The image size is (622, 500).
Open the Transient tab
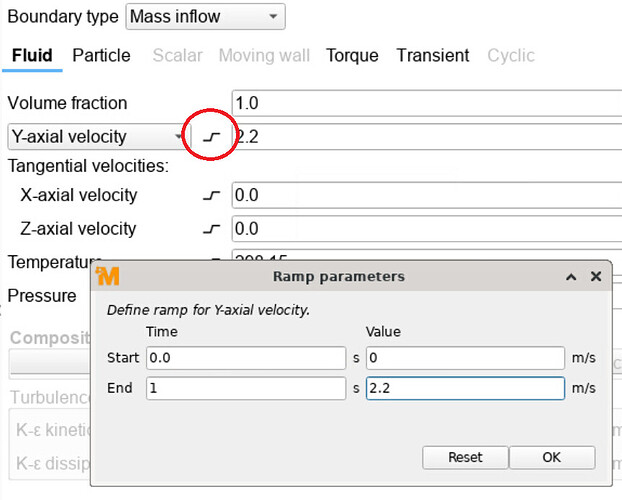(433, 56)
